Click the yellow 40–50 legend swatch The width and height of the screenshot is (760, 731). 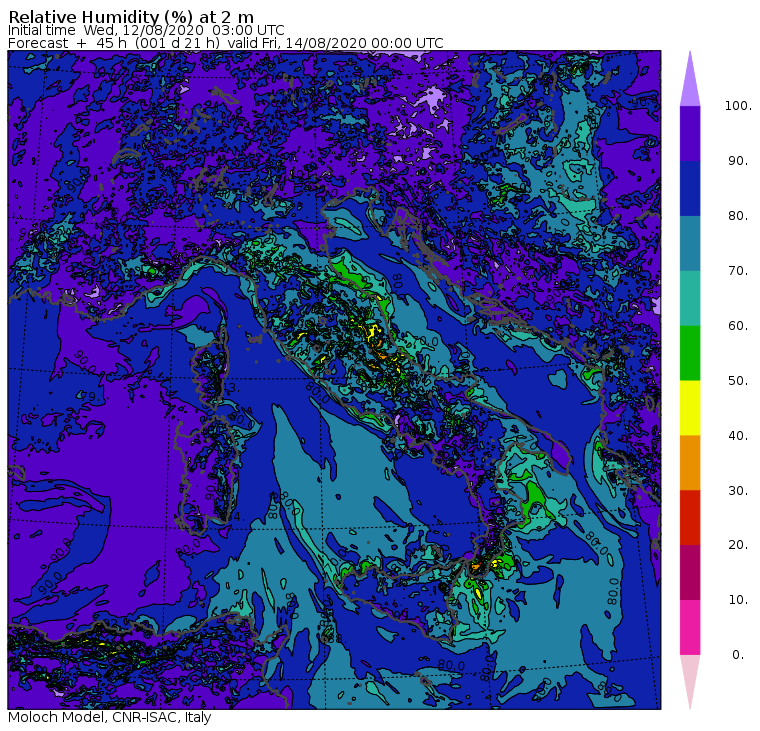pos(690,408)
